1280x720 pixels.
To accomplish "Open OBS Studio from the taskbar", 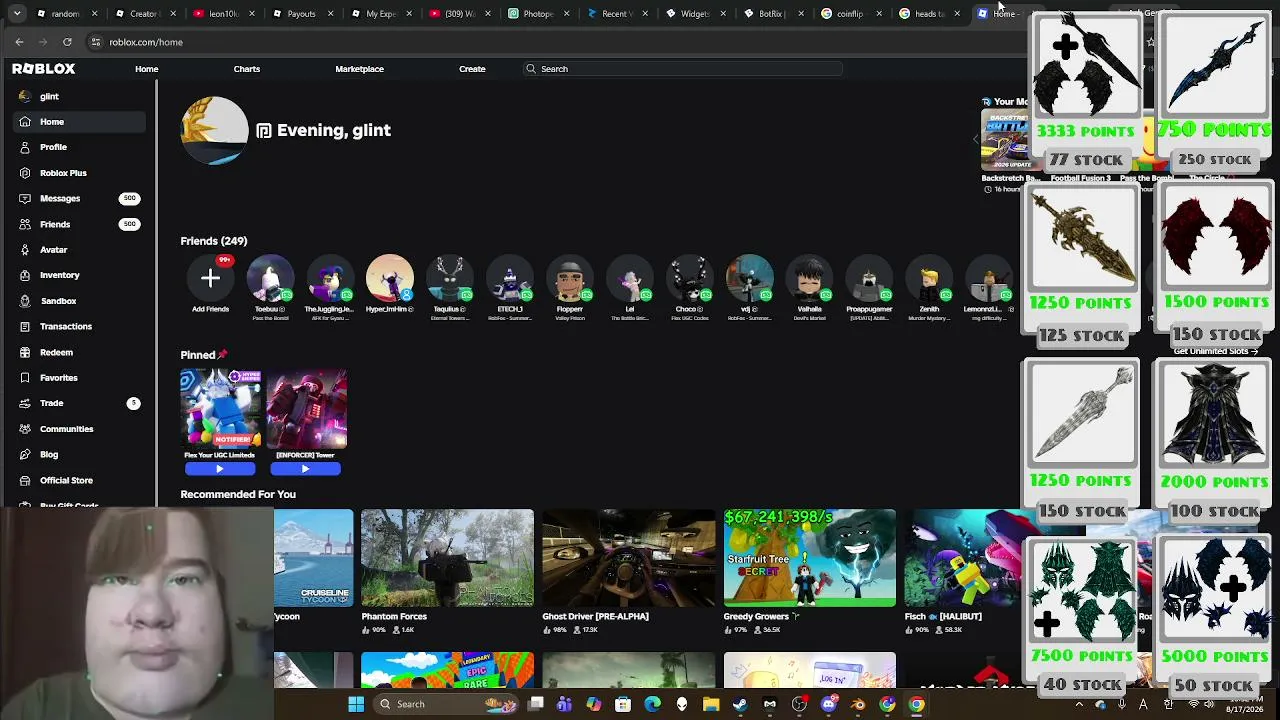I will [x=799, y=704].
